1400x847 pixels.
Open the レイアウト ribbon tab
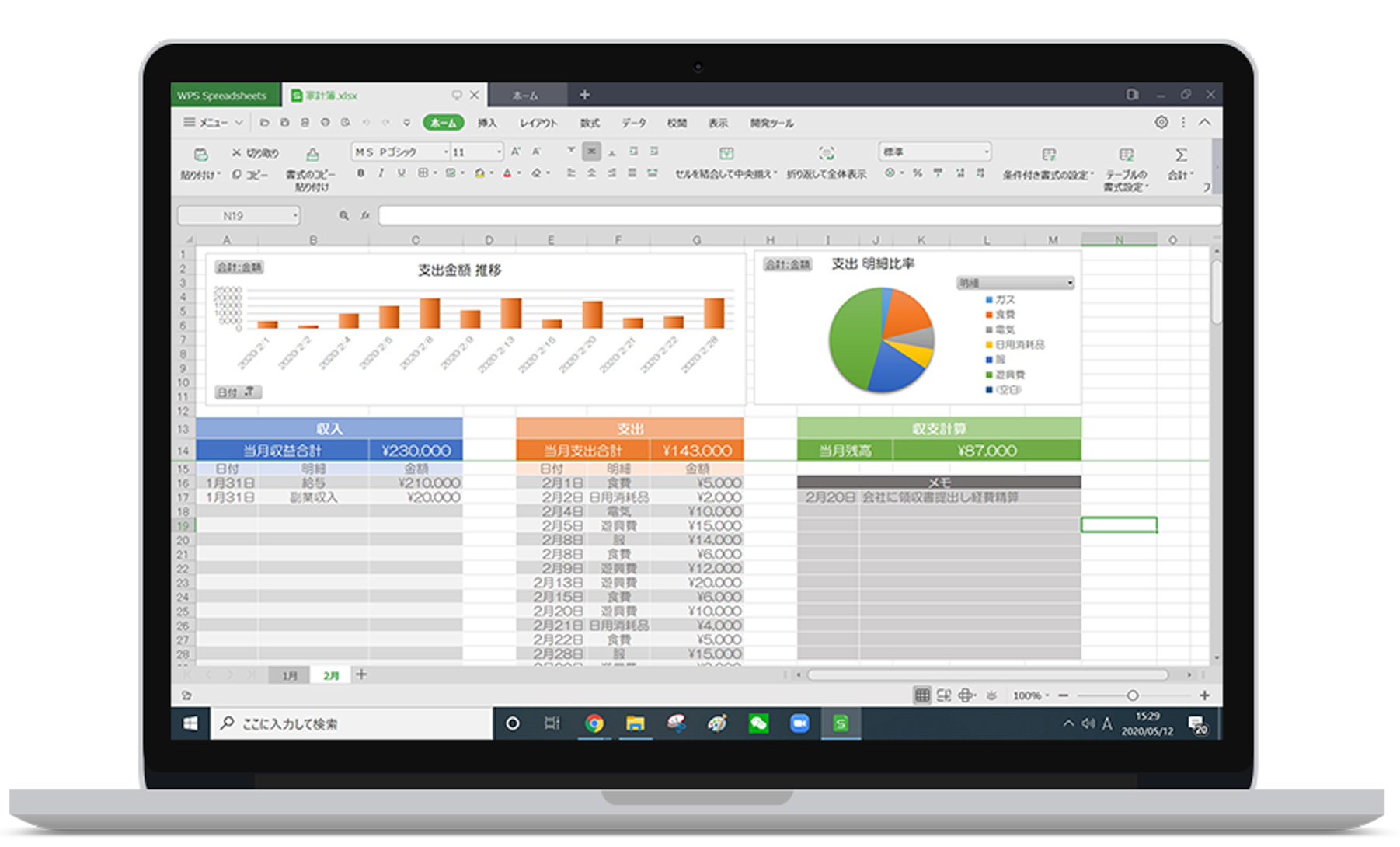(539, 123)
